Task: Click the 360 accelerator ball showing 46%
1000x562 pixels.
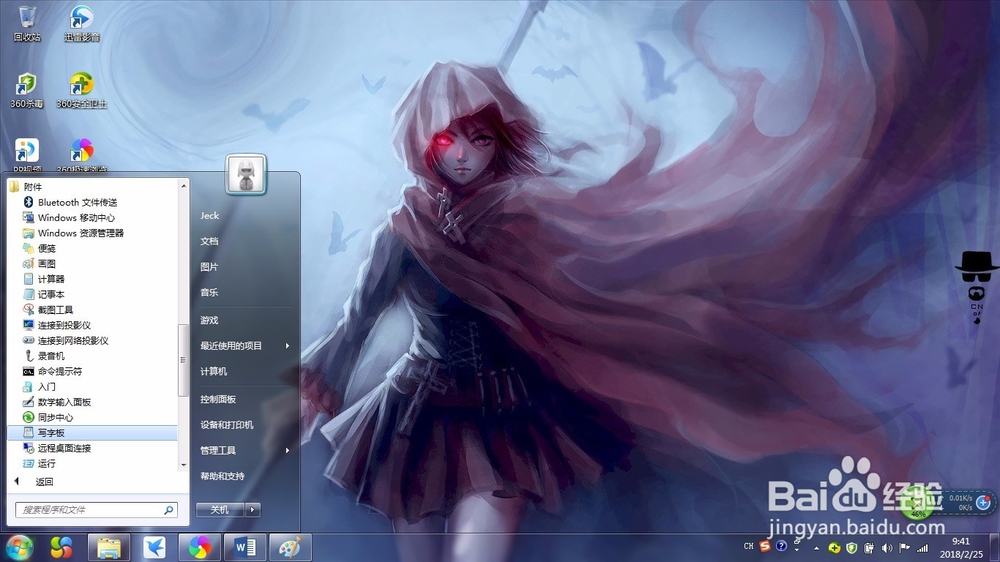Action: [918, 504]
